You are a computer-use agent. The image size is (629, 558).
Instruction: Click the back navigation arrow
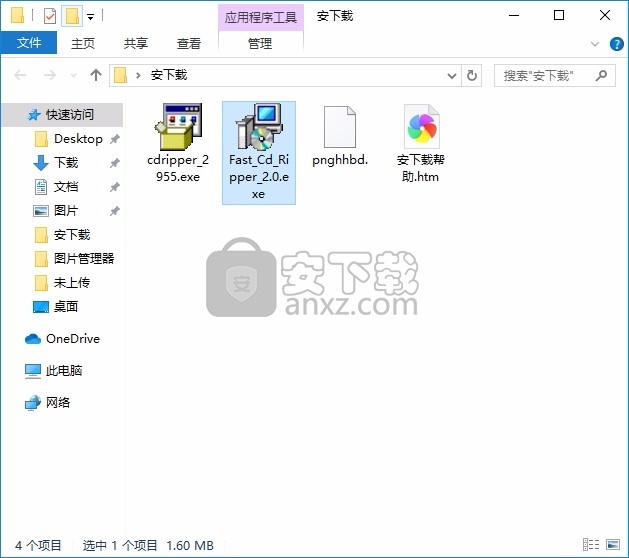[20, 75]
